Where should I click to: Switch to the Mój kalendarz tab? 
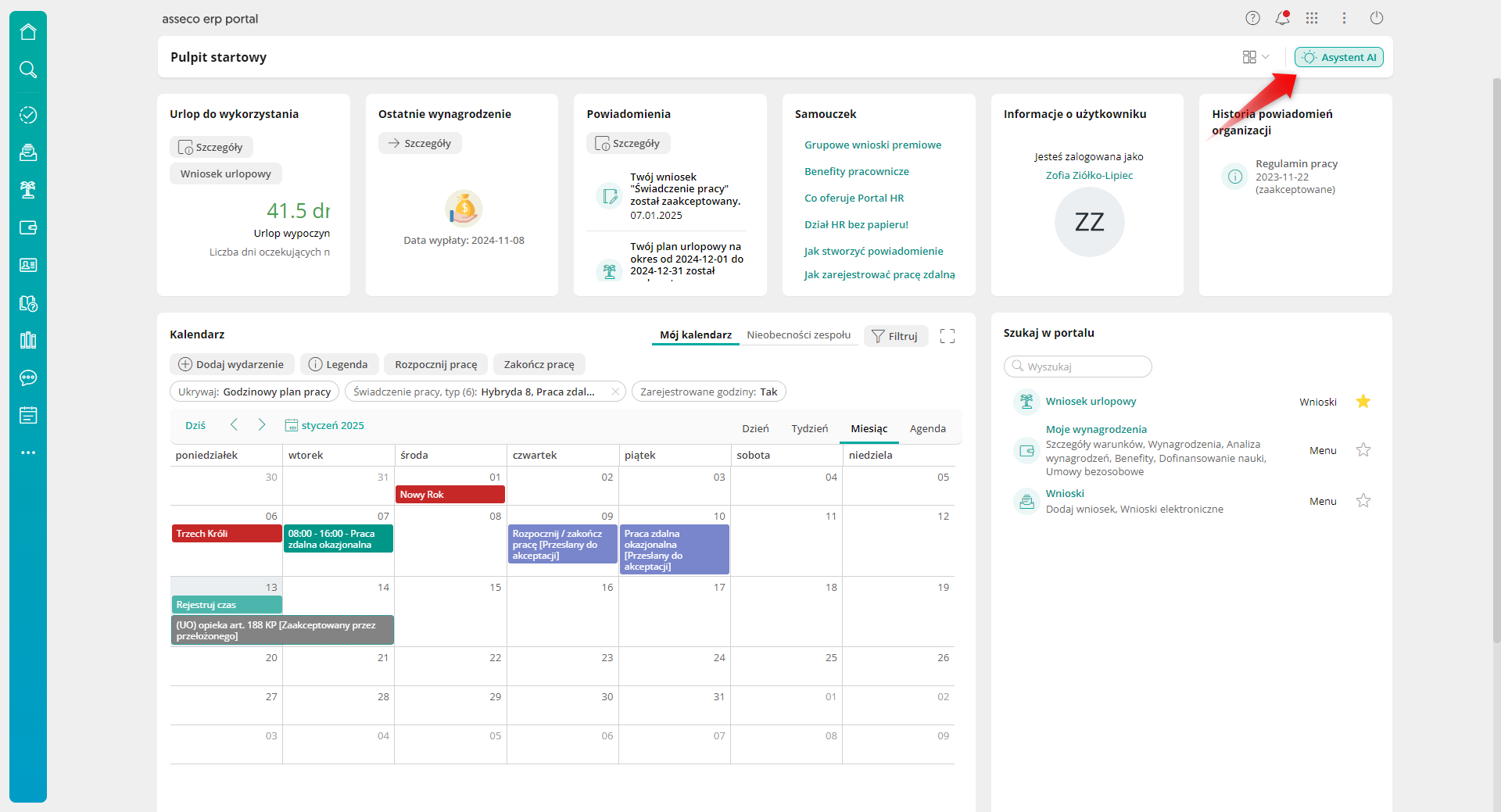(x=696, y=335)
